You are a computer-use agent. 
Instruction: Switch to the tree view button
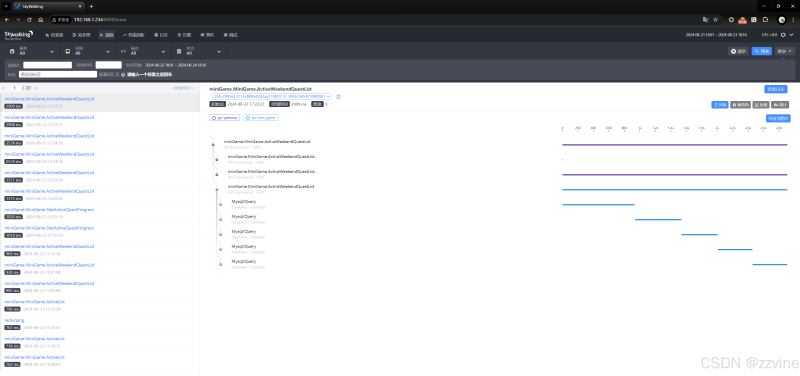(740, 105)
